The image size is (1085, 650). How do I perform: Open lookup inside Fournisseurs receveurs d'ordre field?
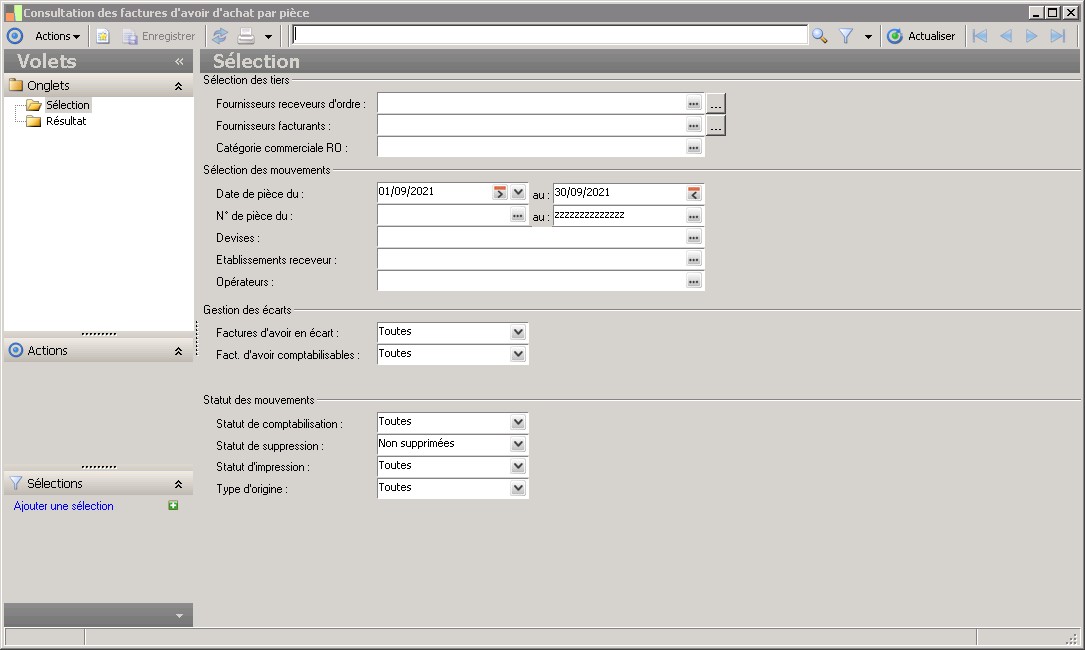[x=693, y=104]
